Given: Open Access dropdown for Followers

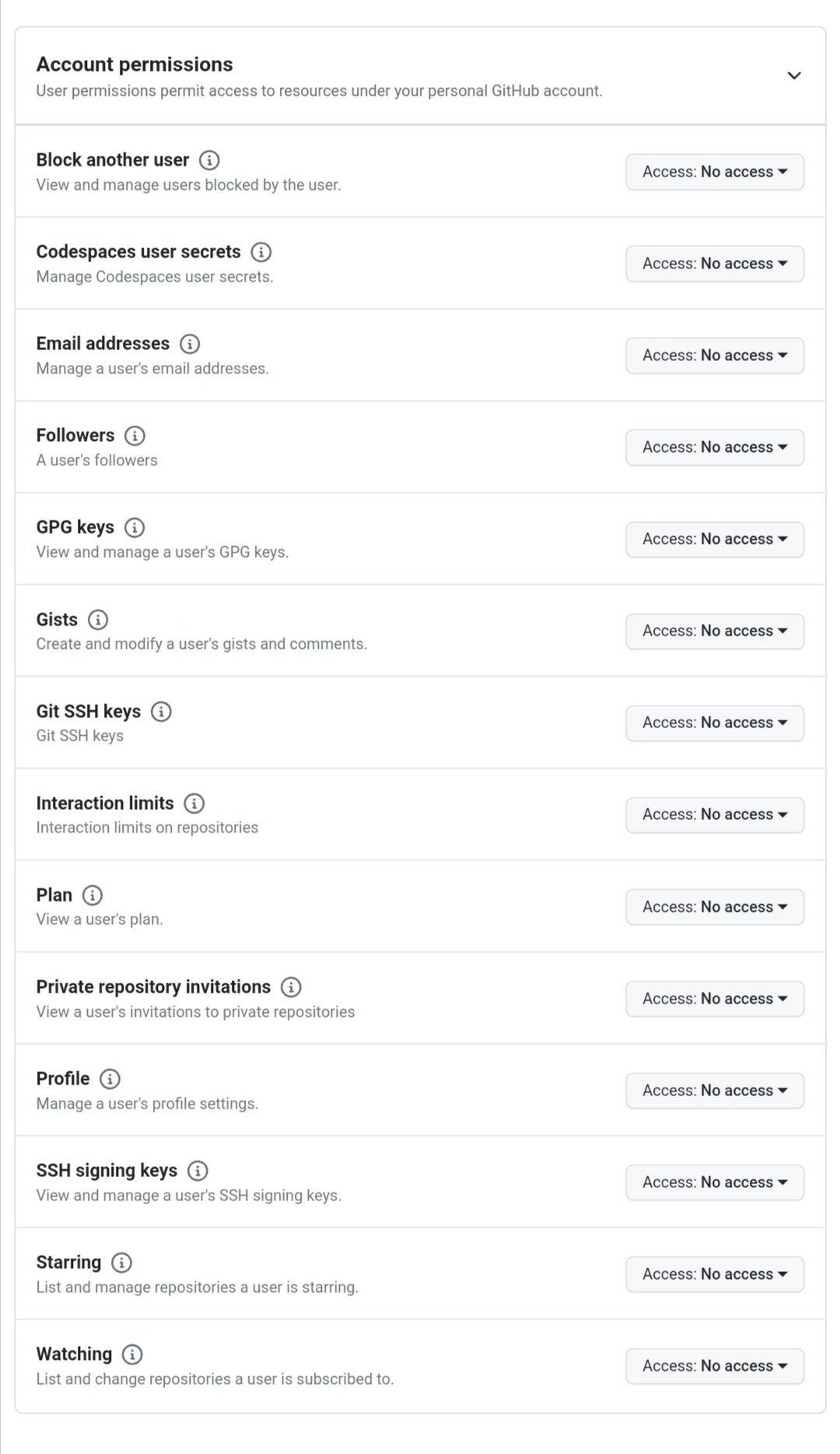Looking at the screenshot, I should [x=714, y=447].
